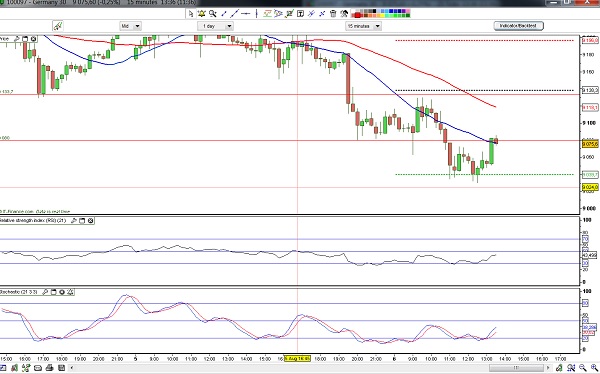Zoom out with minus magnifier
This screenshot has width=600, height=374.
(x=583, y=368)
